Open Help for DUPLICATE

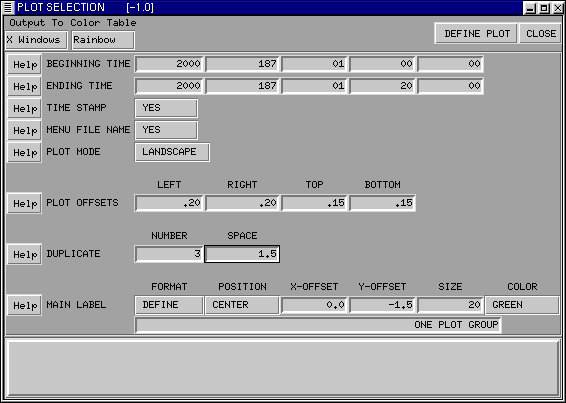[25, 254]
